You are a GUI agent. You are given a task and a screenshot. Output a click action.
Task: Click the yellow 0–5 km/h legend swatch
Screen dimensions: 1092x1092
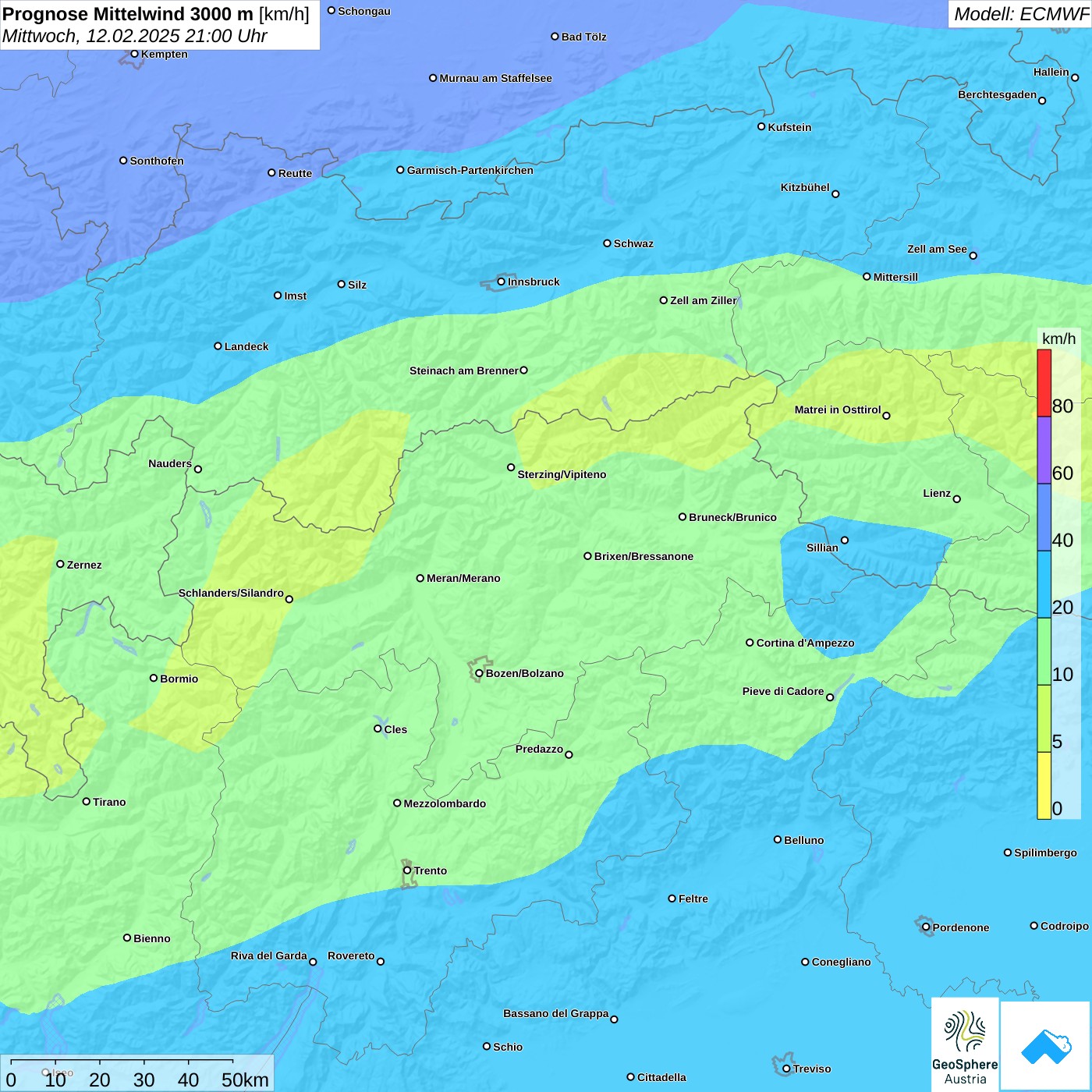(x=1044, y=785)
